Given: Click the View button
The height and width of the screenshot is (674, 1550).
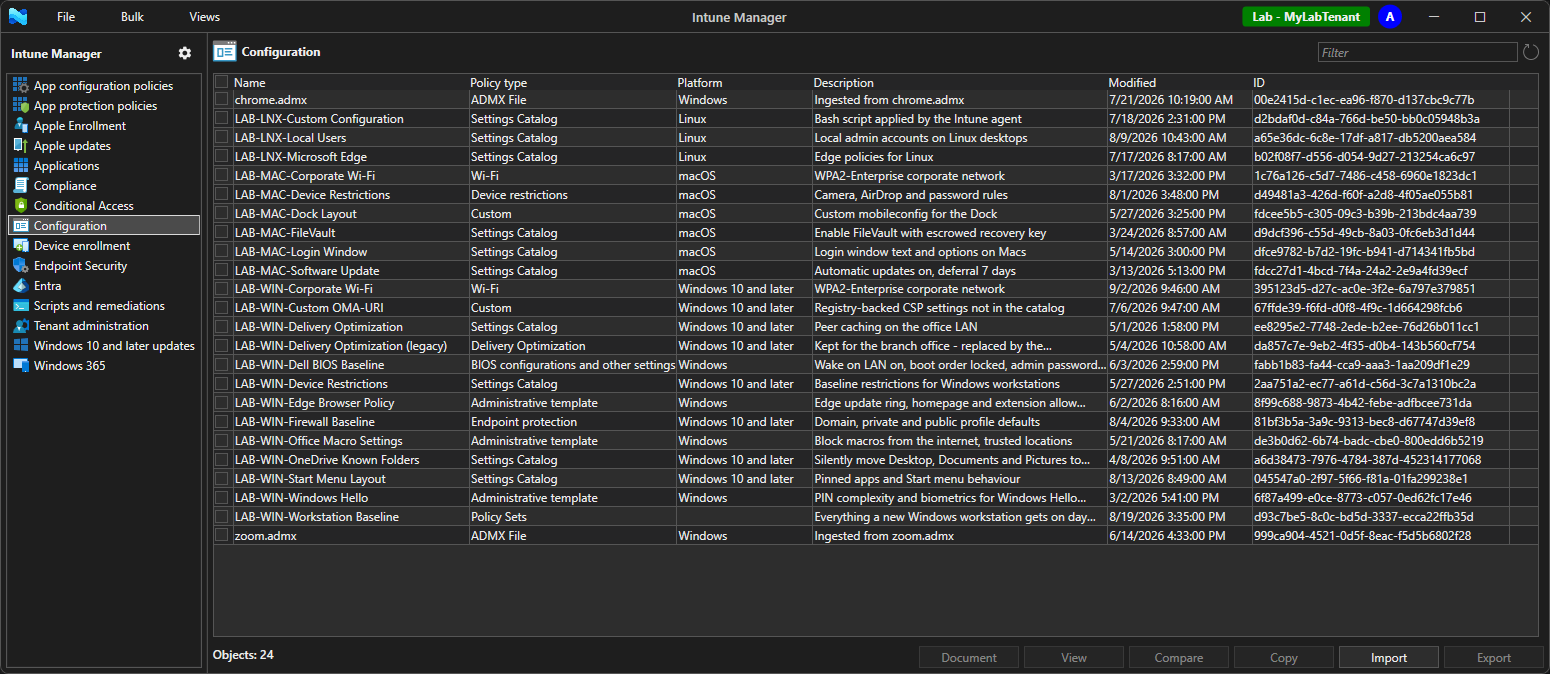Looking at the screenshot, I should pos(1073,658).
